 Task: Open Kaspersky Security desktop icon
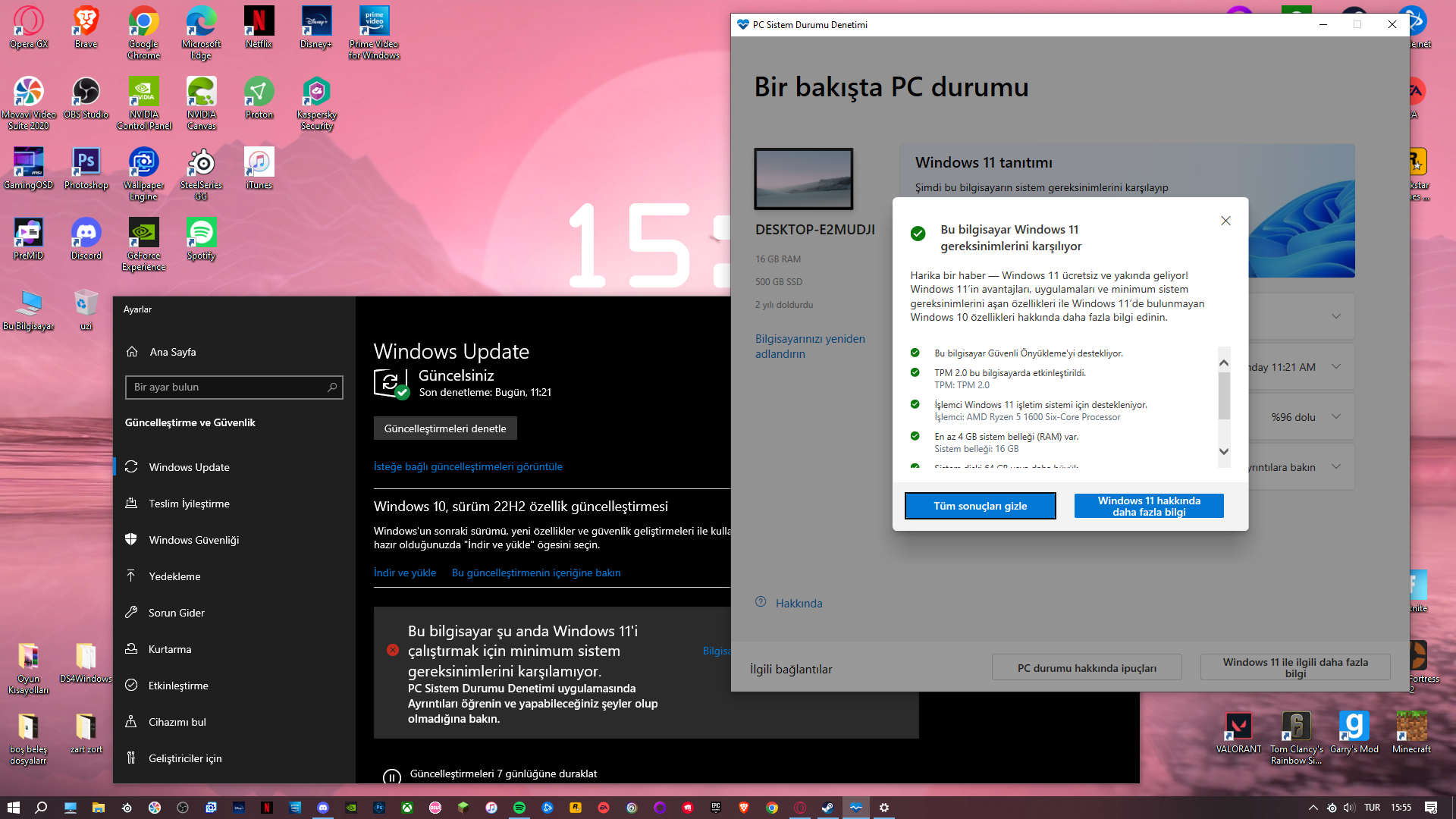click(316, 93)
